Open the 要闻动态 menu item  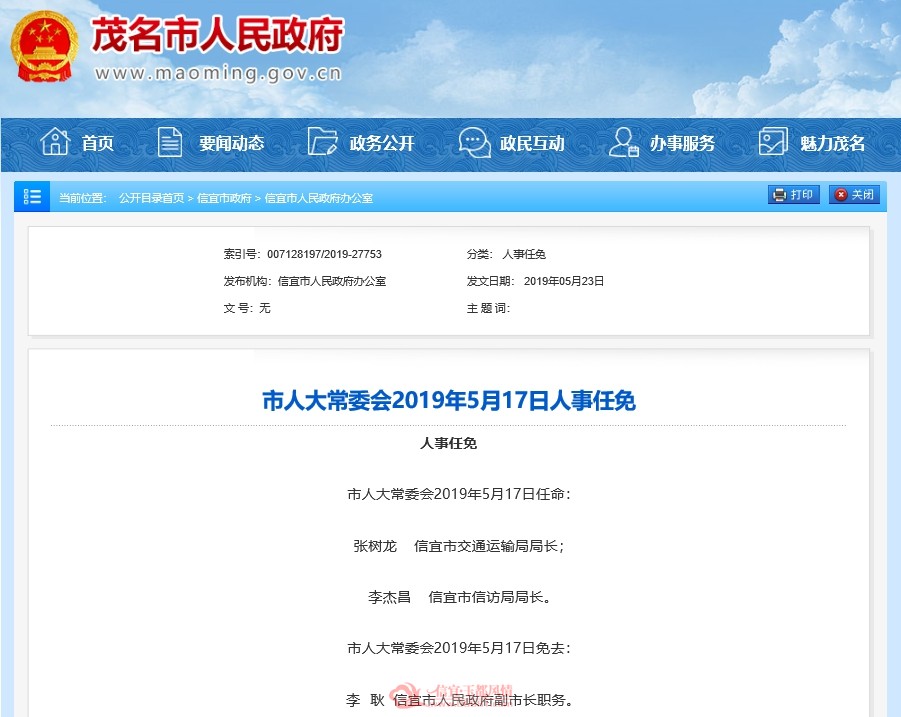[232, 143]
